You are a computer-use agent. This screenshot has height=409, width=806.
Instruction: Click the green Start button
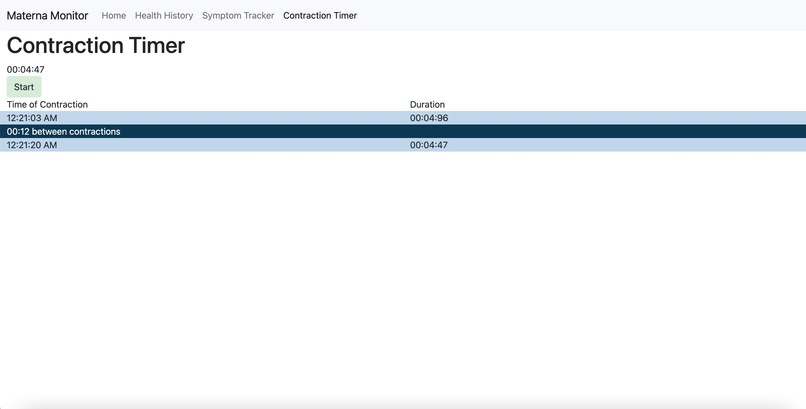click(24, 87)
